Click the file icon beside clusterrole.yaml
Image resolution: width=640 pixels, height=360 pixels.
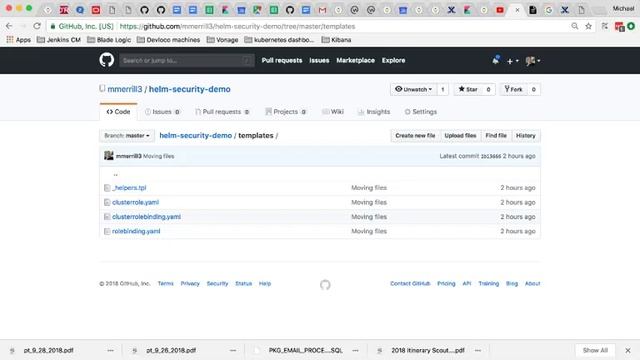107,202
